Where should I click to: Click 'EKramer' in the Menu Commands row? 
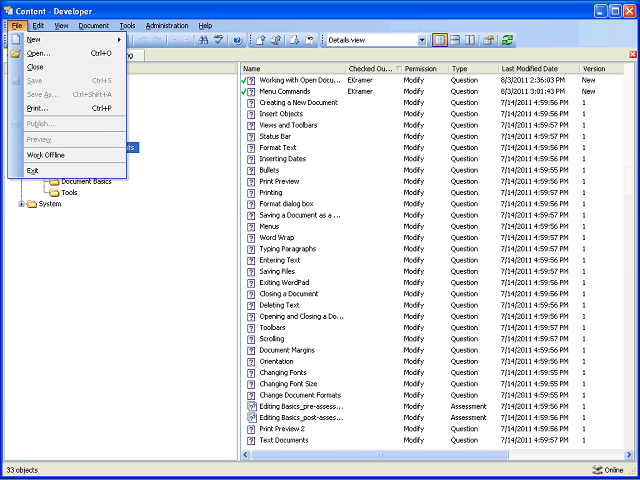click(360, 91)
